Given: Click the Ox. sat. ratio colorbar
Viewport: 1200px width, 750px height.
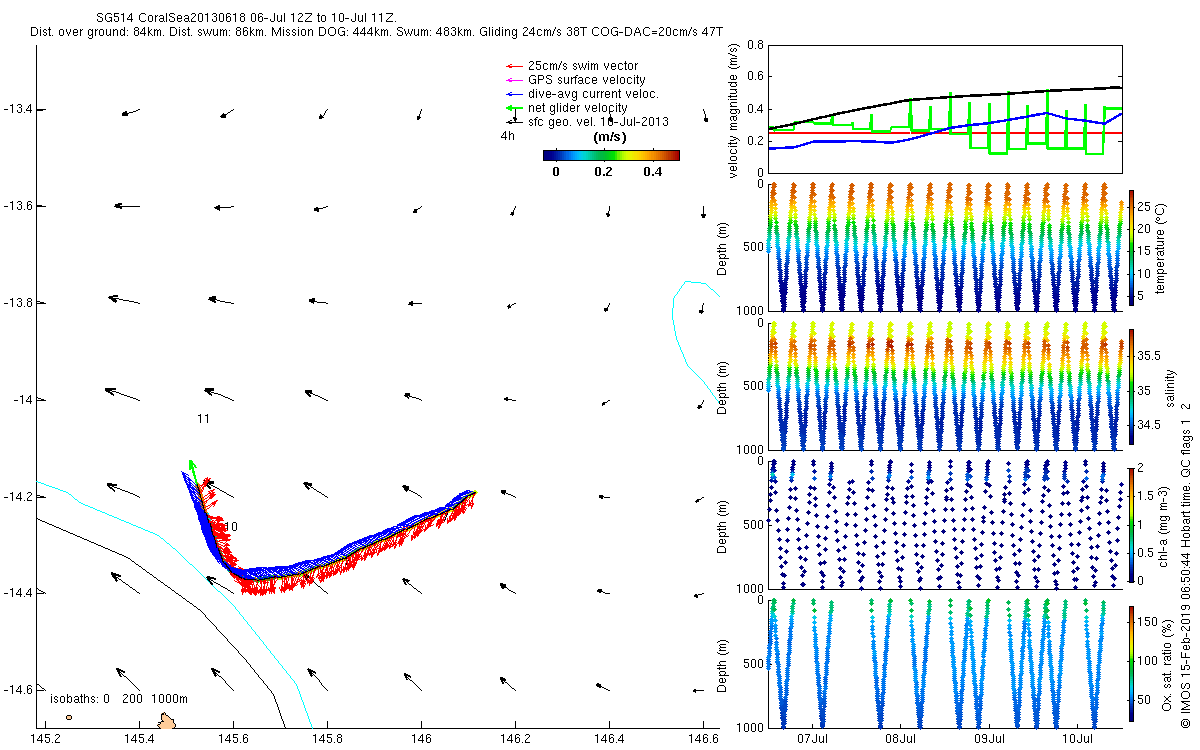Looking at the screenshot, I should click(1132, 663).
